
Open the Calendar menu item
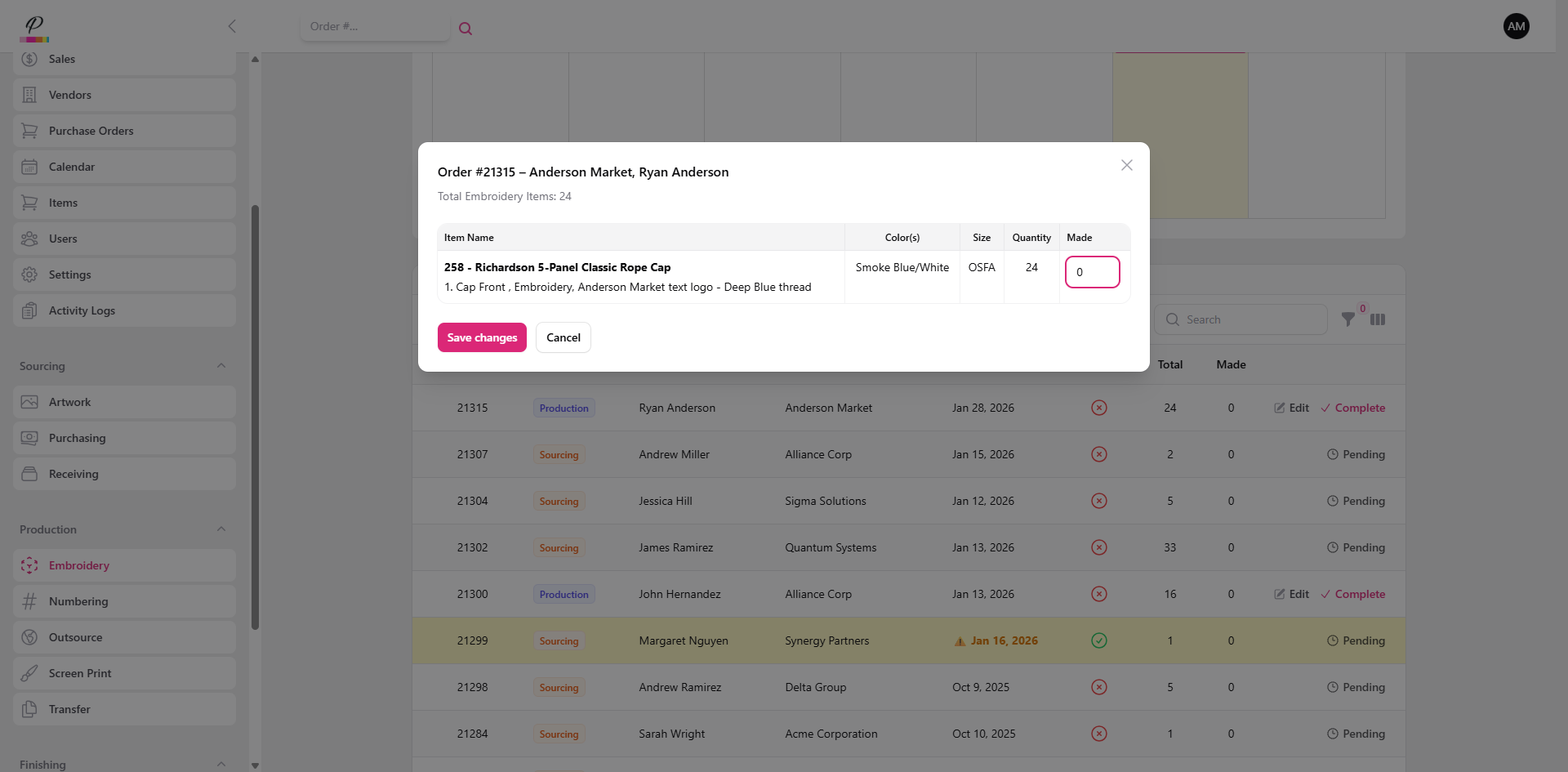tap(72, 167)
